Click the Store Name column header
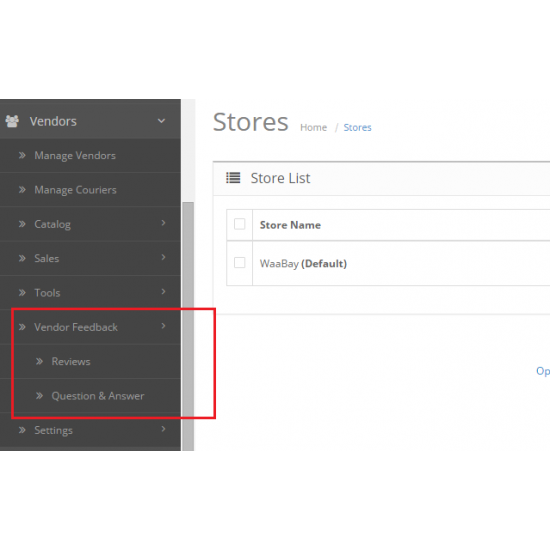Viewport: 550px width, 550px height. (290, 225)
